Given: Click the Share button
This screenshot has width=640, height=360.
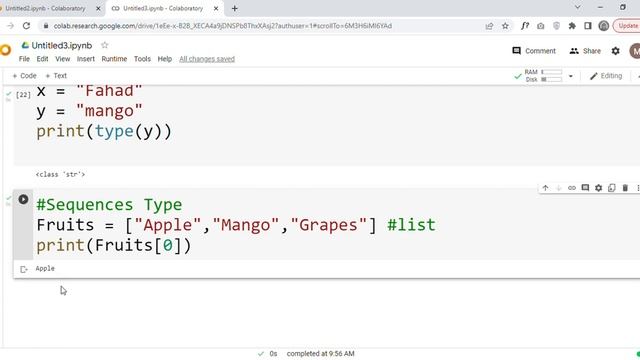Looking at the screenshot, I should tap(585, 51).
